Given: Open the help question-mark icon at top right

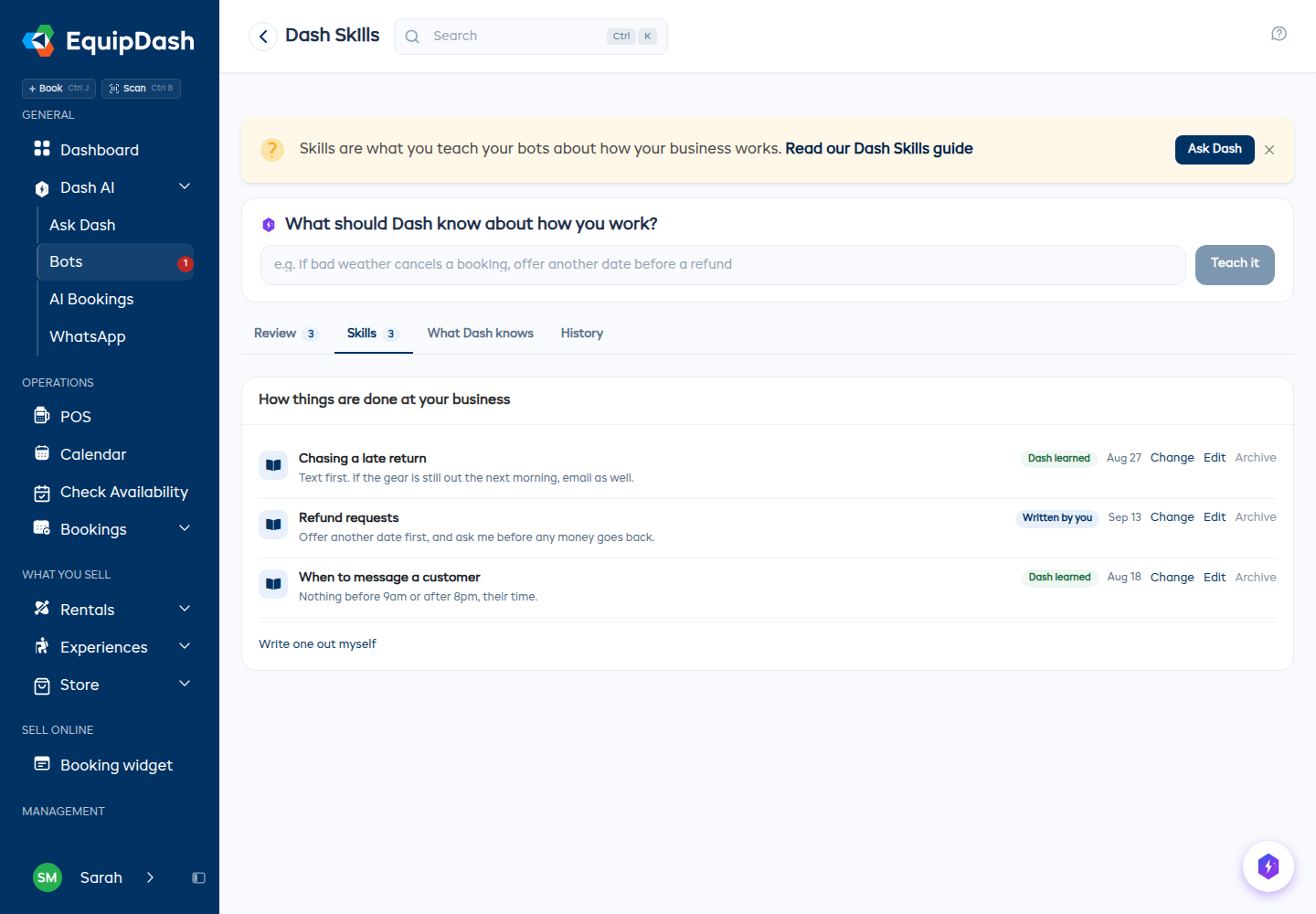Looking at the screenshot, I should coord(1279,34).
